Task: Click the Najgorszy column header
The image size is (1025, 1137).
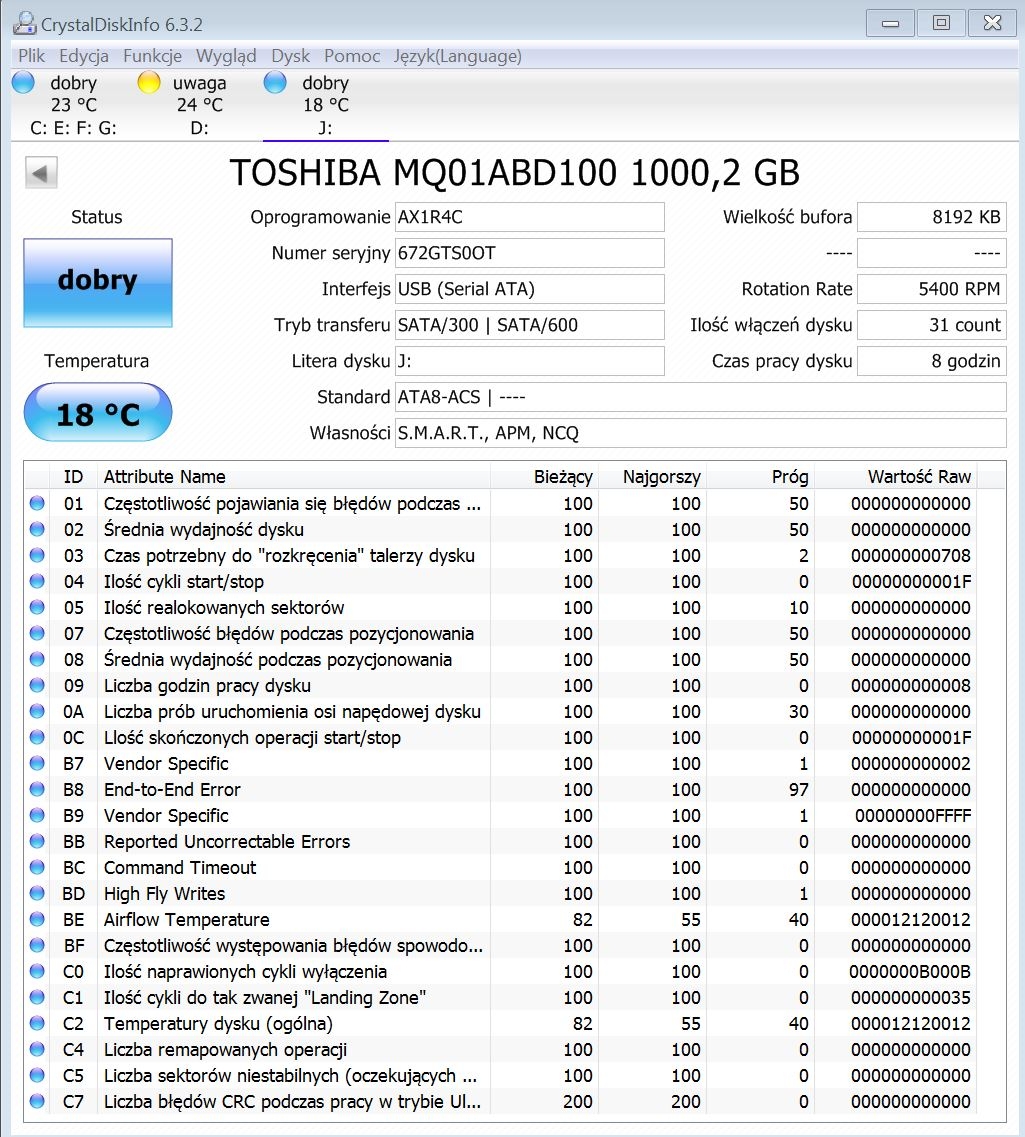Action: click(x=653, y=476)
